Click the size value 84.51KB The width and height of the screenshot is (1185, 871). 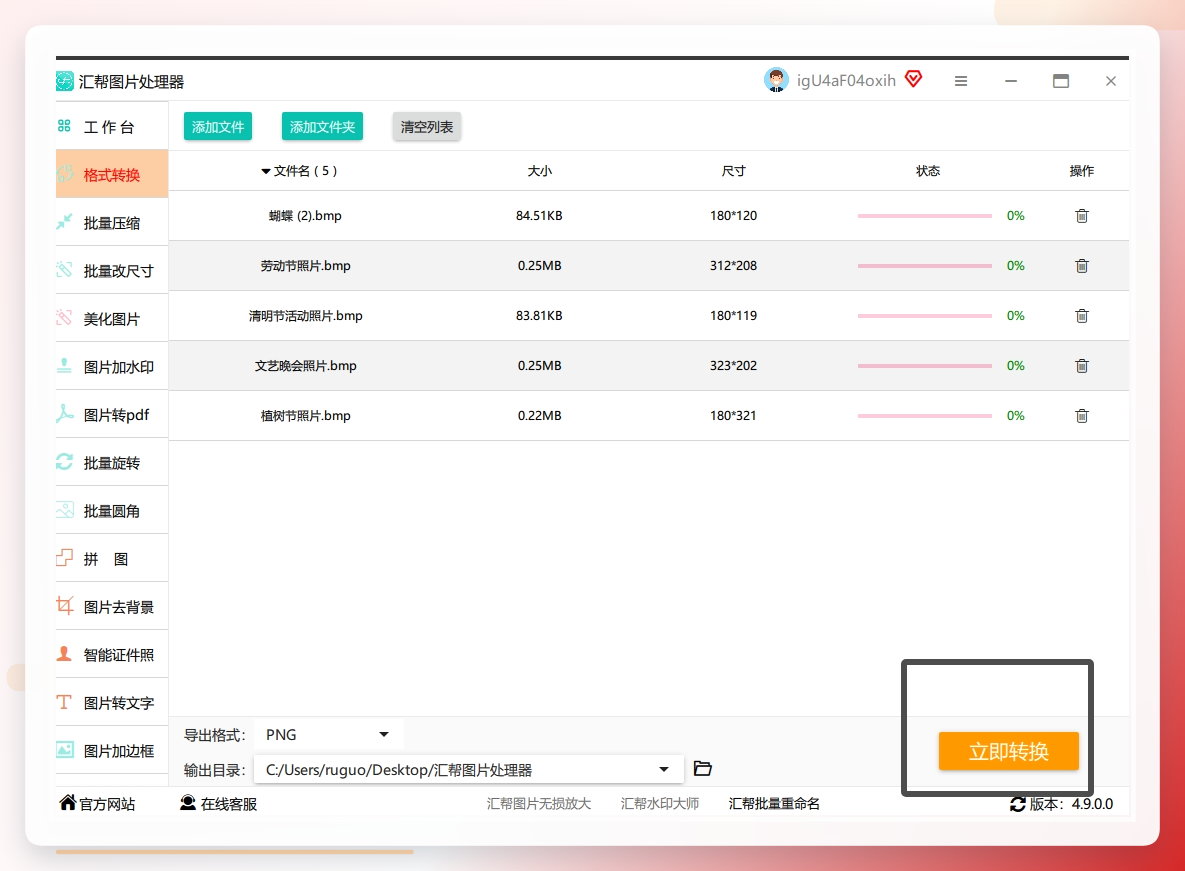coord(539,216)
